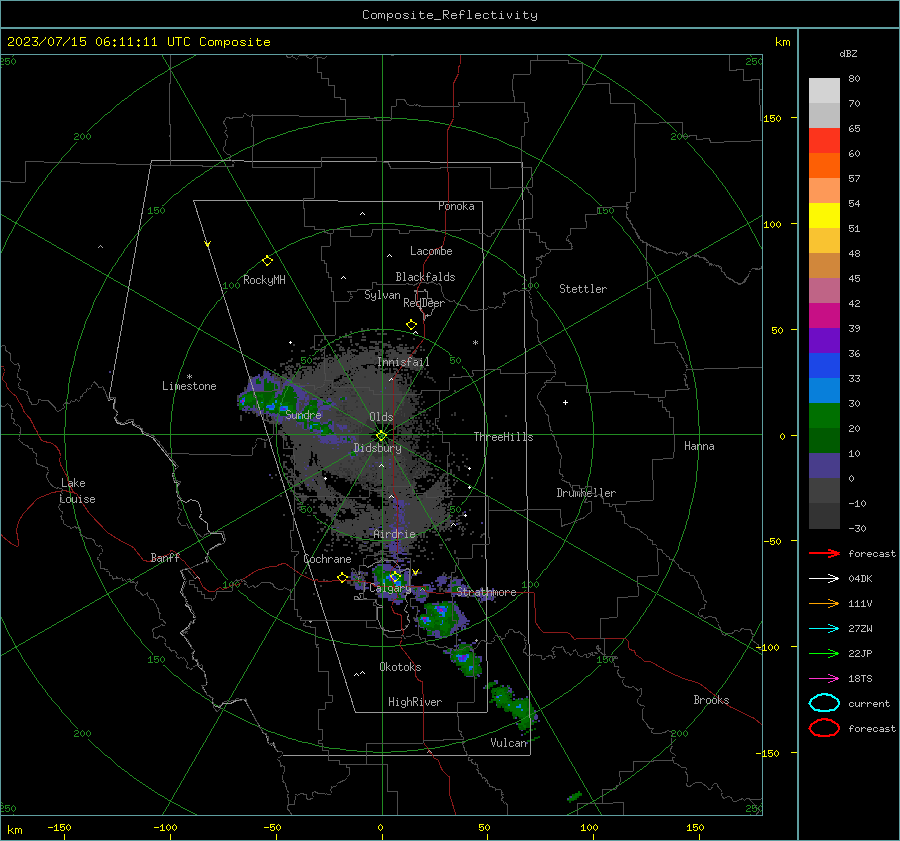900x841 pixels.
Task: Click the magenta 18TS arrow legend icon
Action: 824,679
